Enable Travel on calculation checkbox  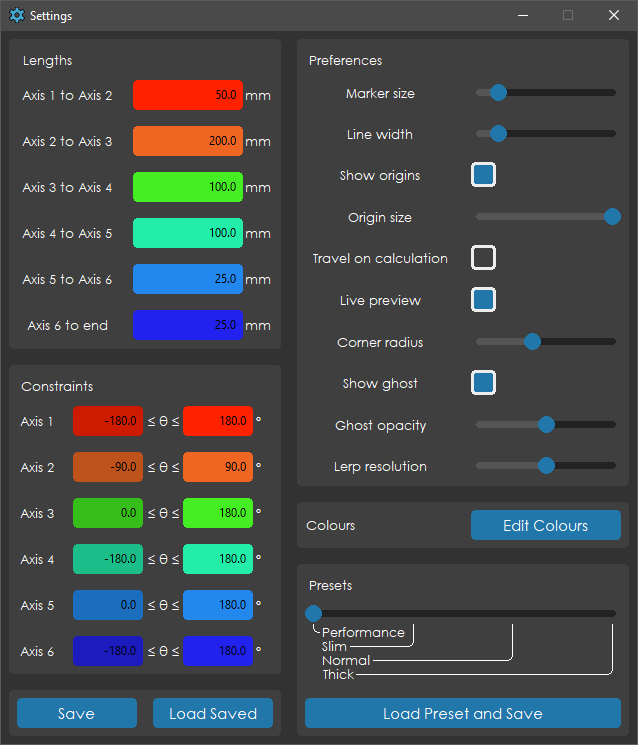(484, 258)
